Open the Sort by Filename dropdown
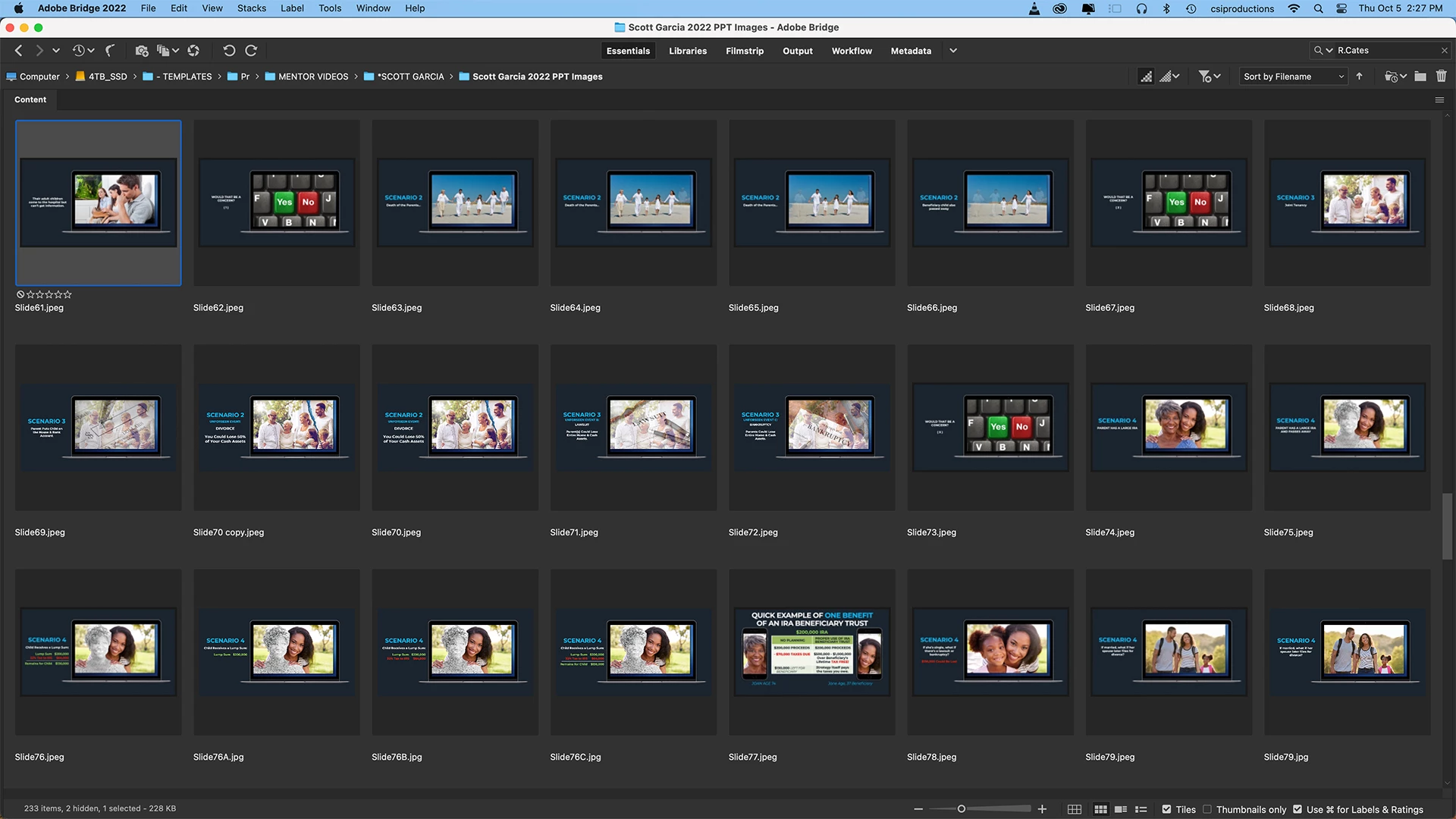The image size is (1456, 819). click(x=1293, y=77)
